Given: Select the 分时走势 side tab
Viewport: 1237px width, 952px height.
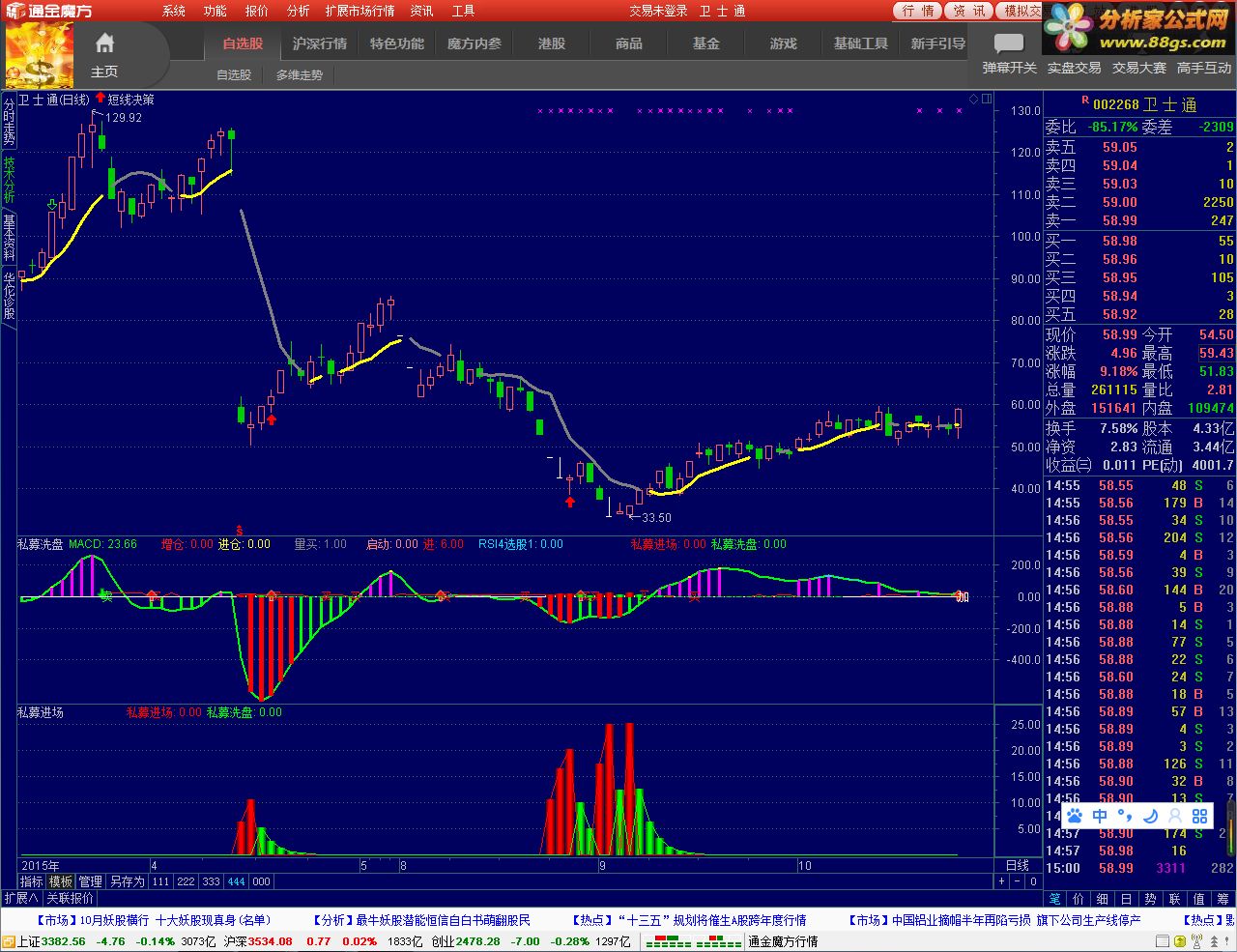Looking at the screenshot, I should (x=9, y=122).
